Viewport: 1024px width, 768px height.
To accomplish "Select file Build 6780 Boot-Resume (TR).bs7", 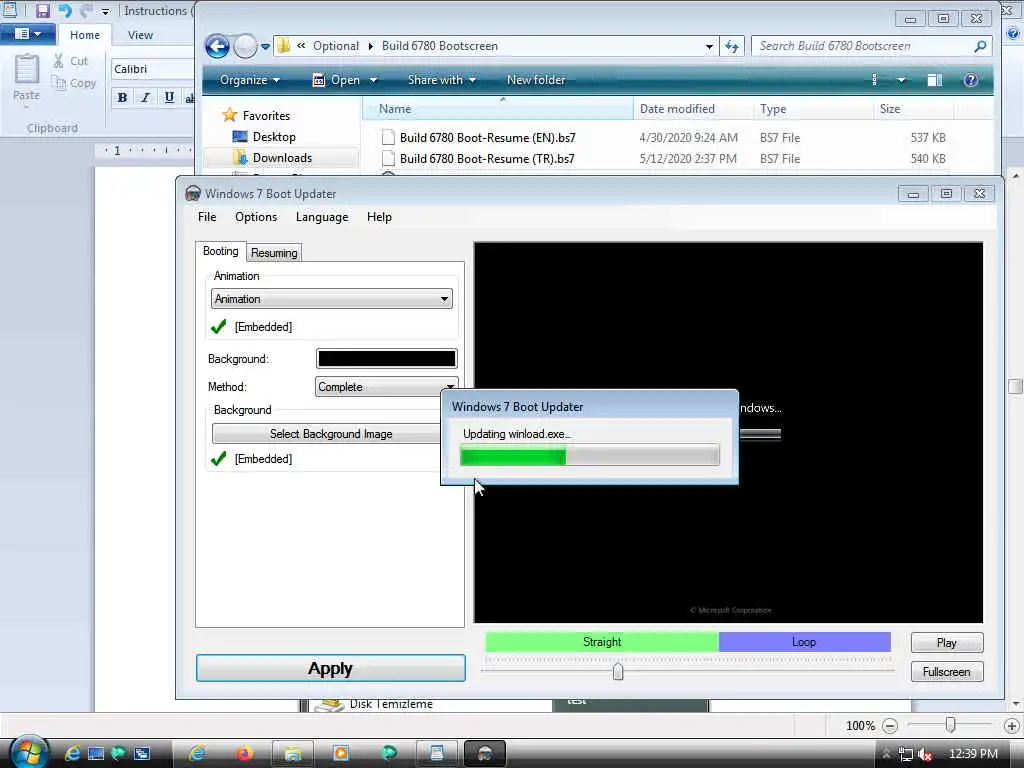I will [487, 159].
